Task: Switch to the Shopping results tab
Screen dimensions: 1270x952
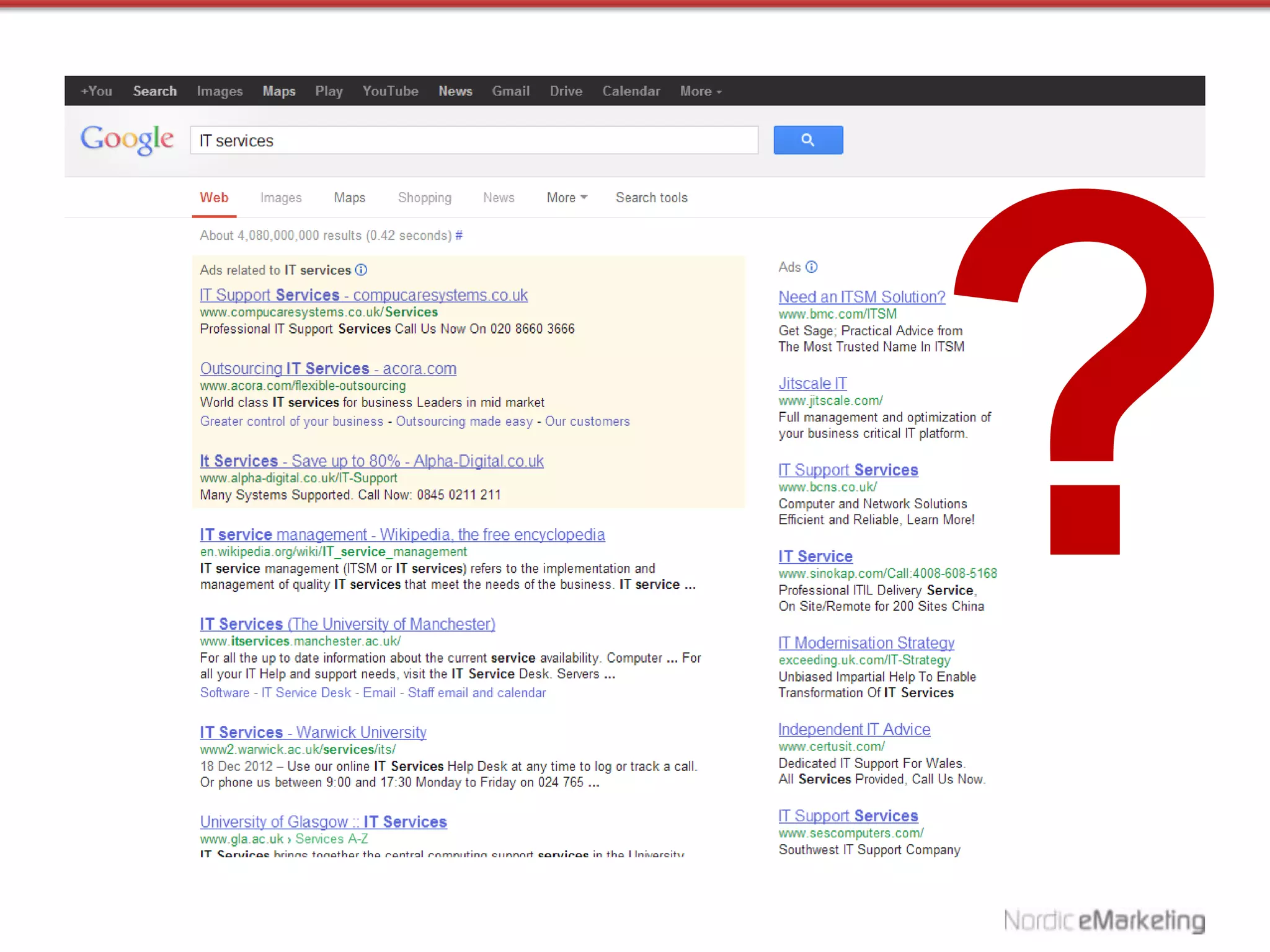Action: coord(424,197)
